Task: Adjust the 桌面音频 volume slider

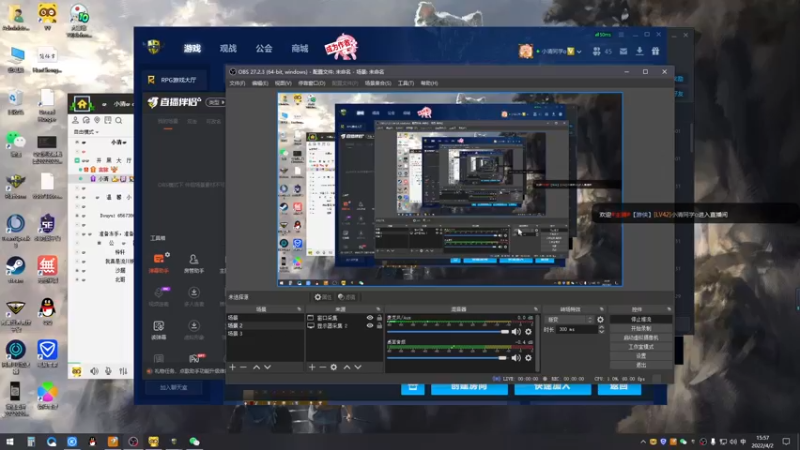Action: tap(448, 358)
